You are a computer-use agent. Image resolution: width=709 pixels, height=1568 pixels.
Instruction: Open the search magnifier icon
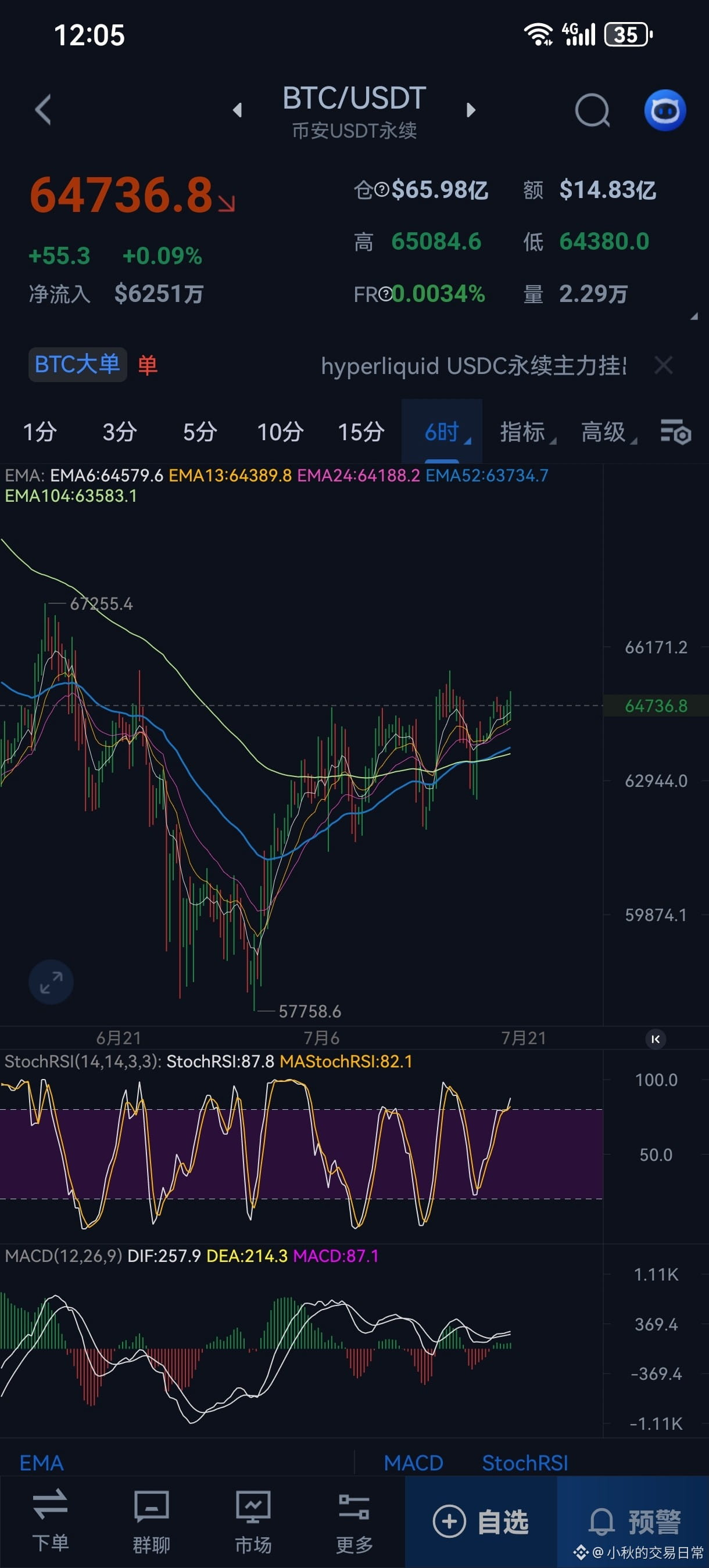point(592,110)
